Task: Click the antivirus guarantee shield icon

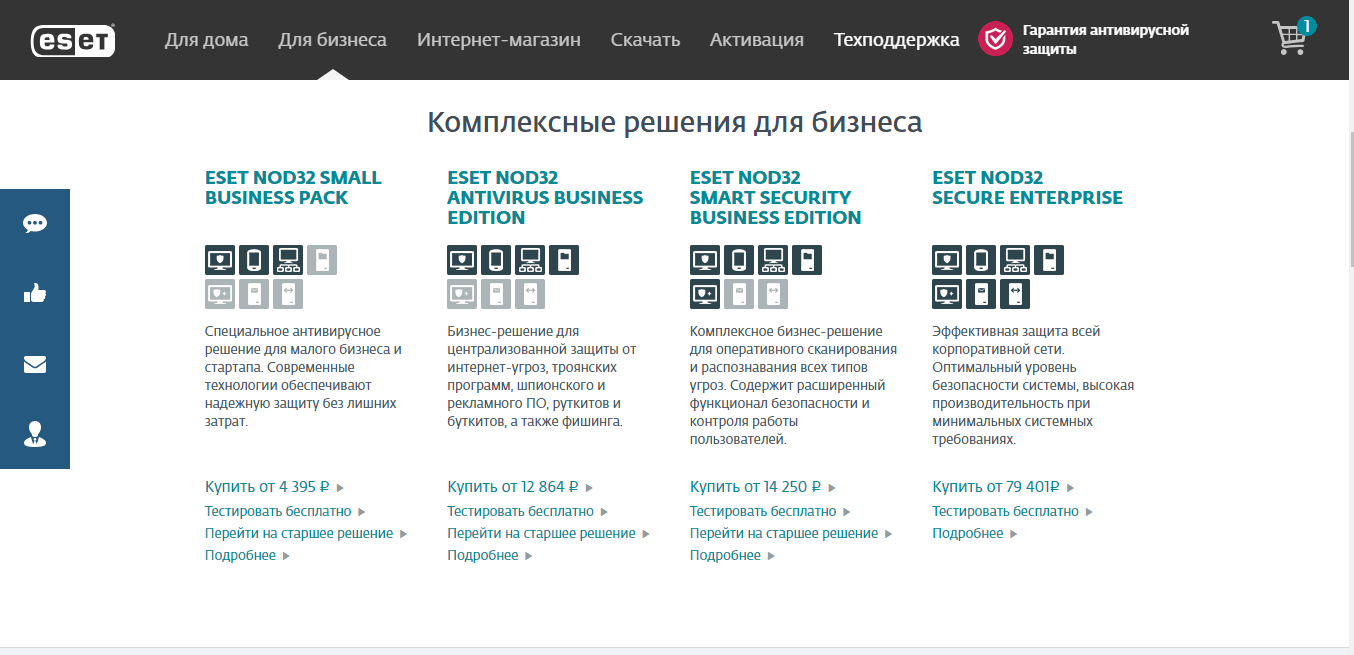Action: coord(995,39)
